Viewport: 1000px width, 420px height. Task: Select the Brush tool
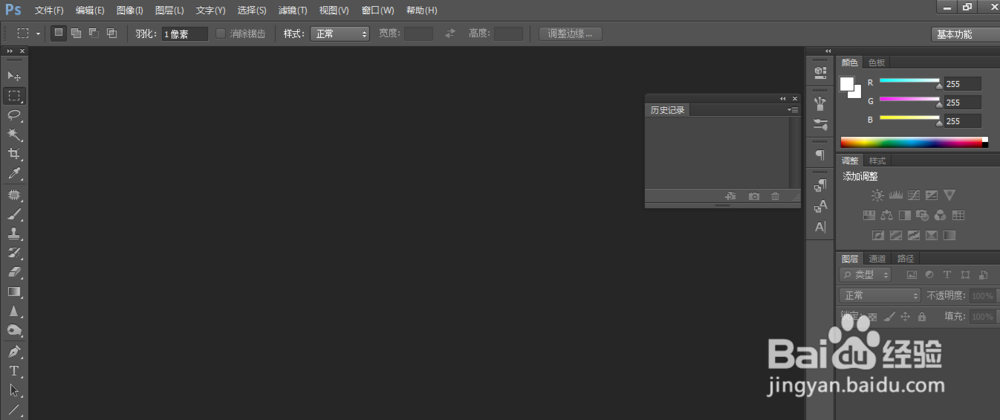pos(14,214)
